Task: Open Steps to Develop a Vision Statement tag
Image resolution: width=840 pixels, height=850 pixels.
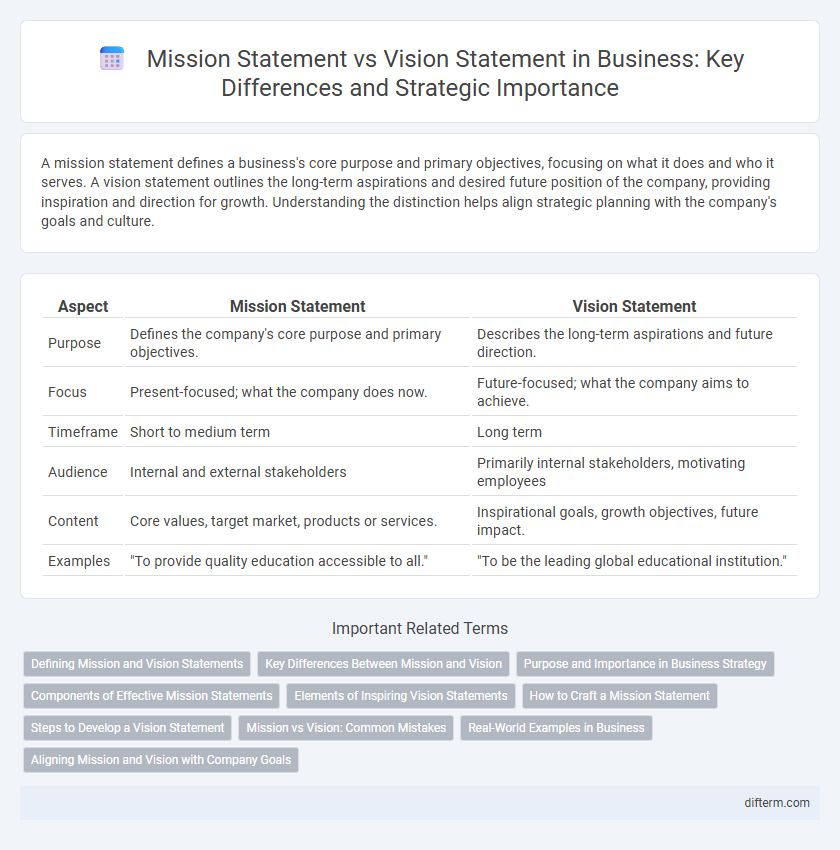Action: point(127,727)
